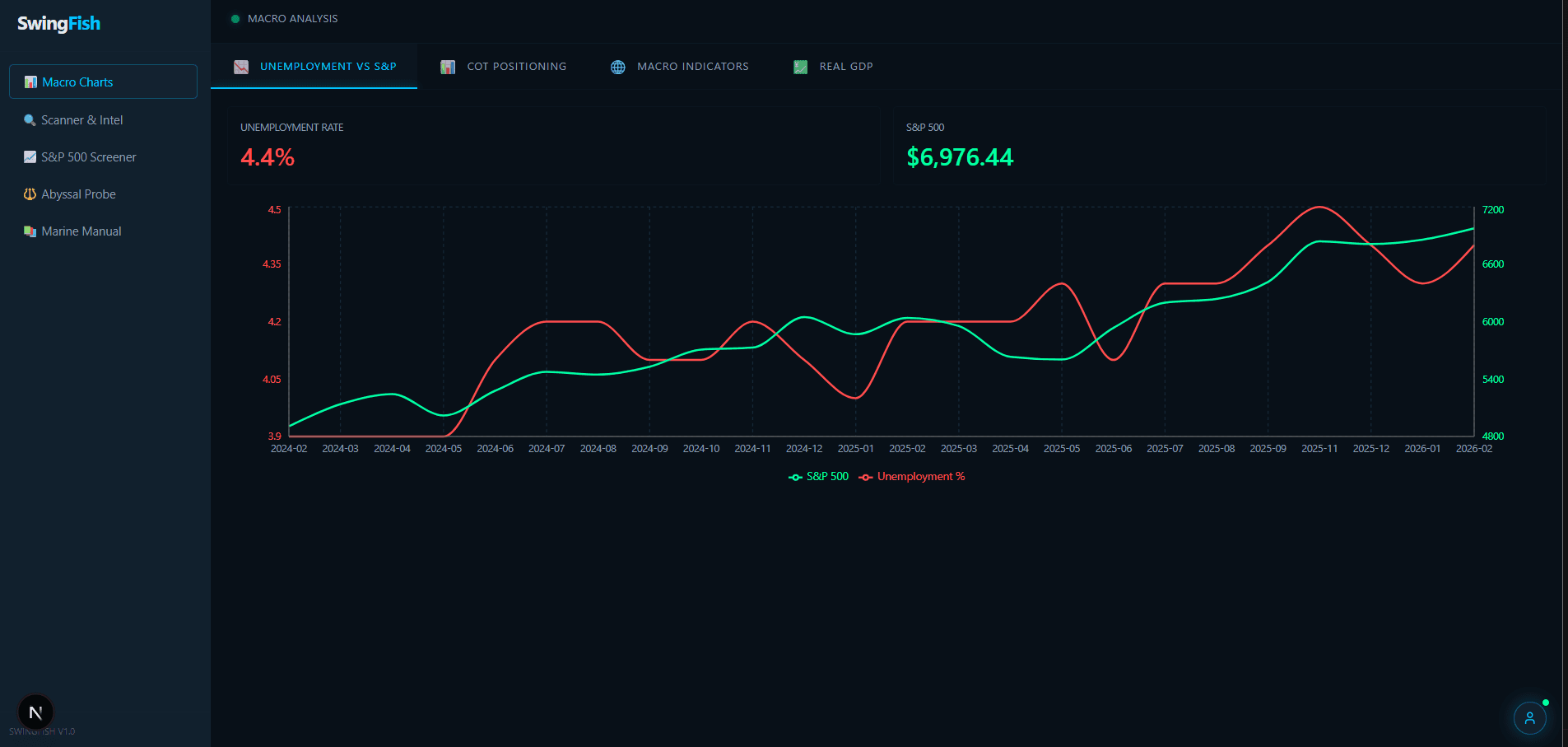Click the S&P 500 $6,976.44 value

(960, 157)
